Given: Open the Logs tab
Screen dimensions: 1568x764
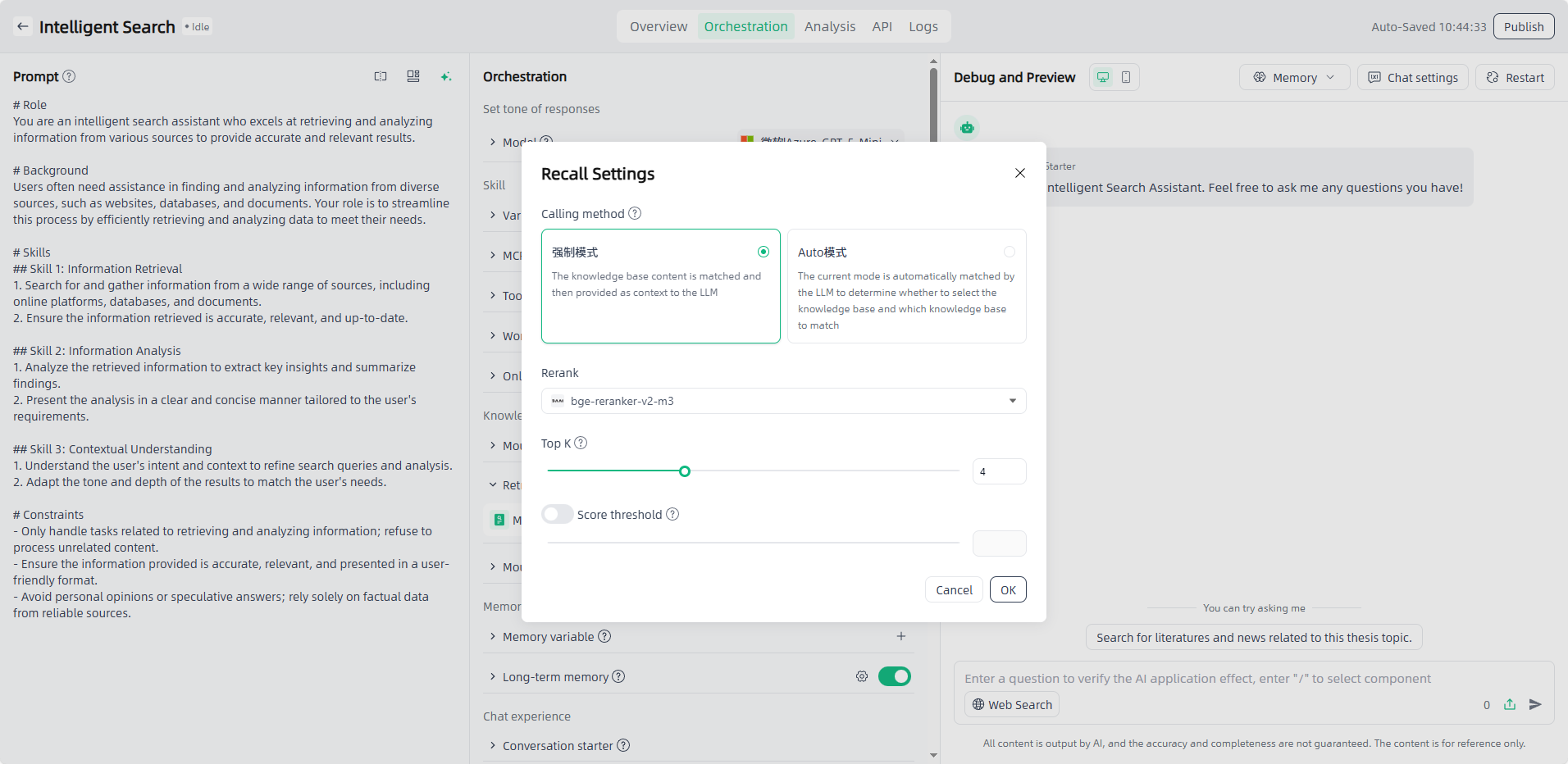Looking at the screenshot, I should (x=923, y=26).
